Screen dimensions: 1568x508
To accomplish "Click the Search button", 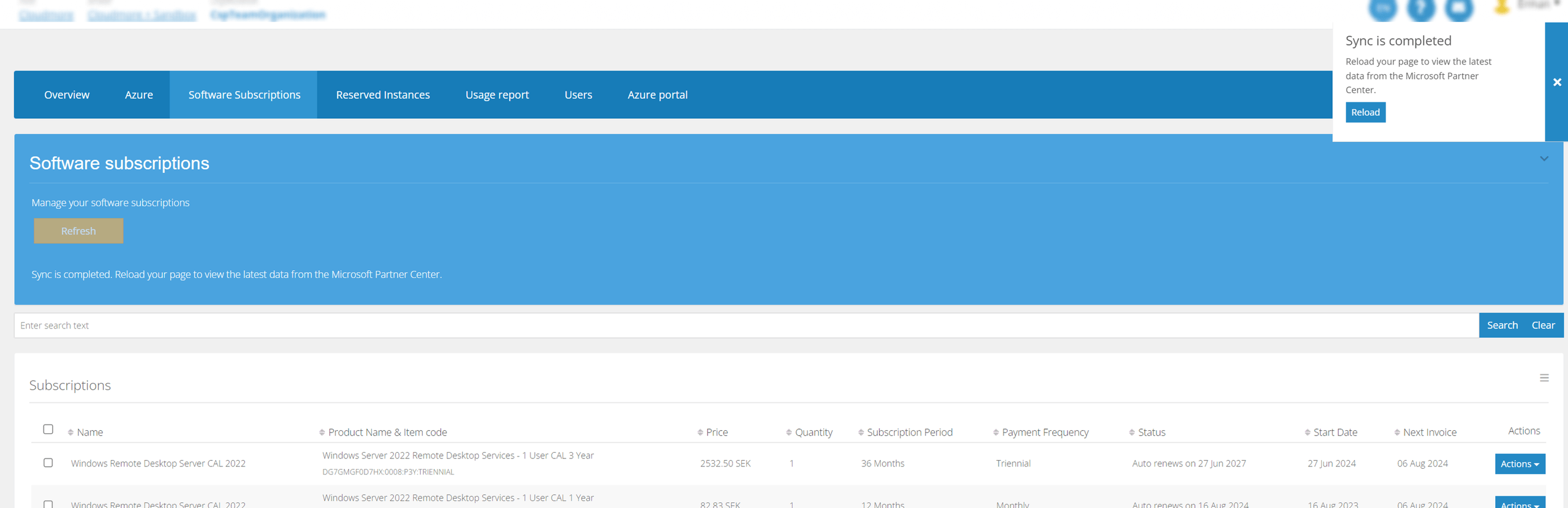I will pyautogui.click(x=1502, y=325).
